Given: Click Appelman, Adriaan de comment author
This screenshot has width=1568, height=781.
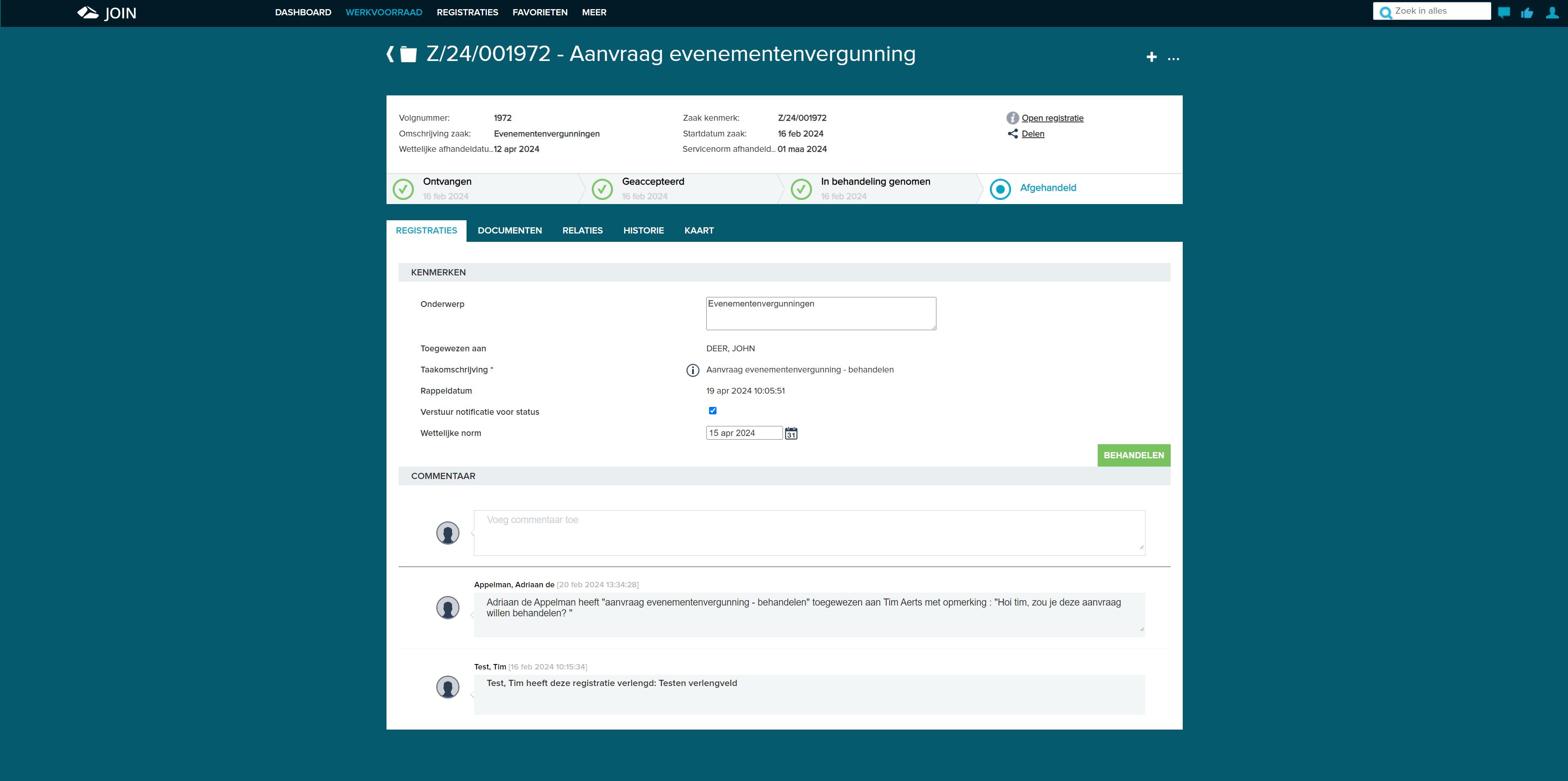Looking at the screenshot, I should (514, 585).
